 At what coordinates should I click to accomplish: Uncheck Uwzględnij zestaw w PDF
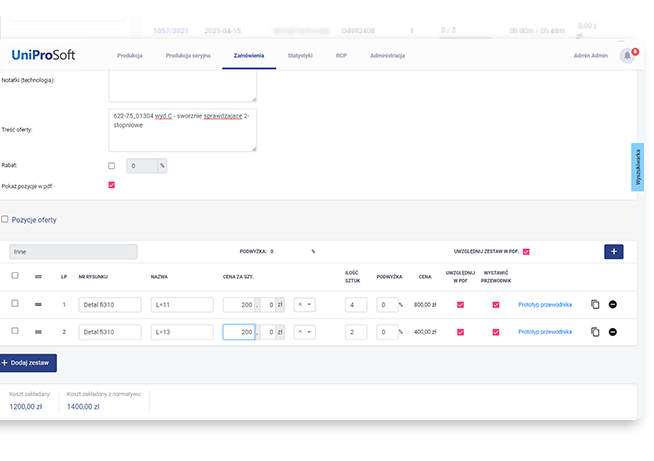tap(526, 252)
